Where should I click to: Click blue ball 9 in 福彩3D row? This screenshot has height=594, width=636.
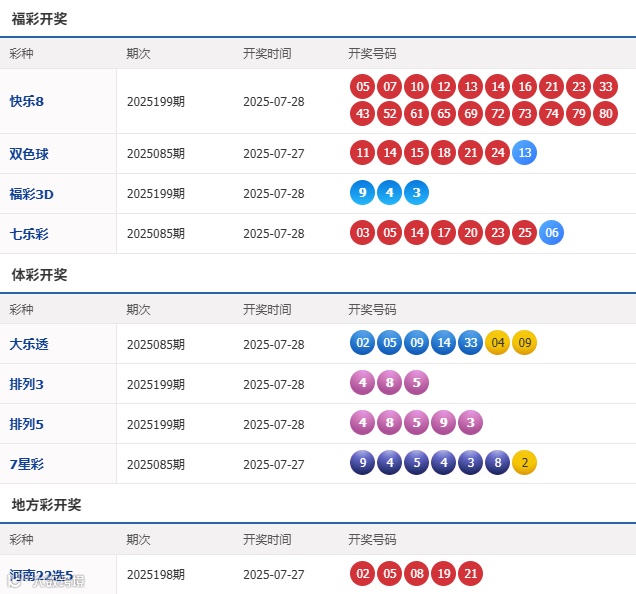pyautogui.click(x=363, y=192)
